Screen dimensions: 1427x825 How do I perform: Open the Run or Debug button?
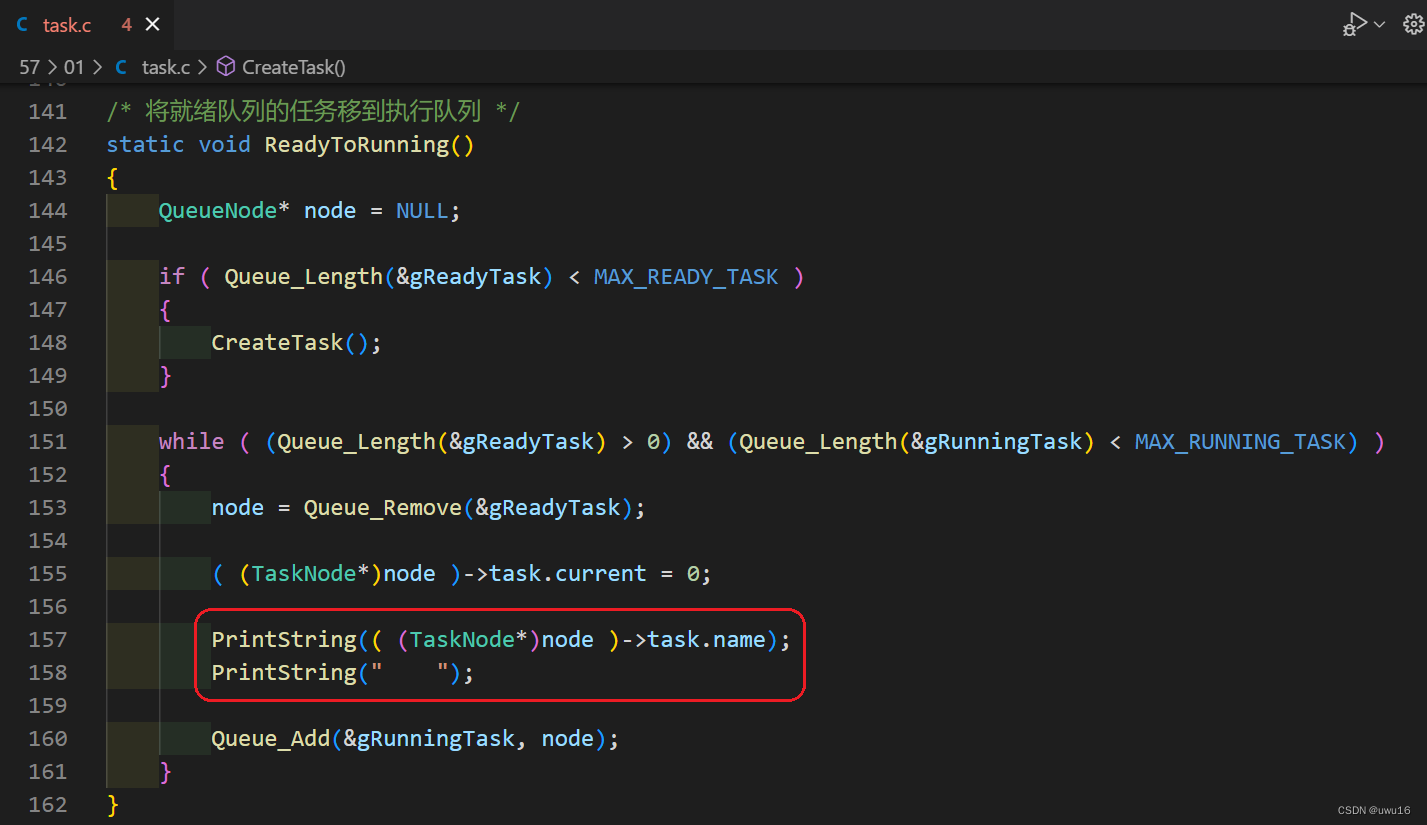coord(1354,24)
